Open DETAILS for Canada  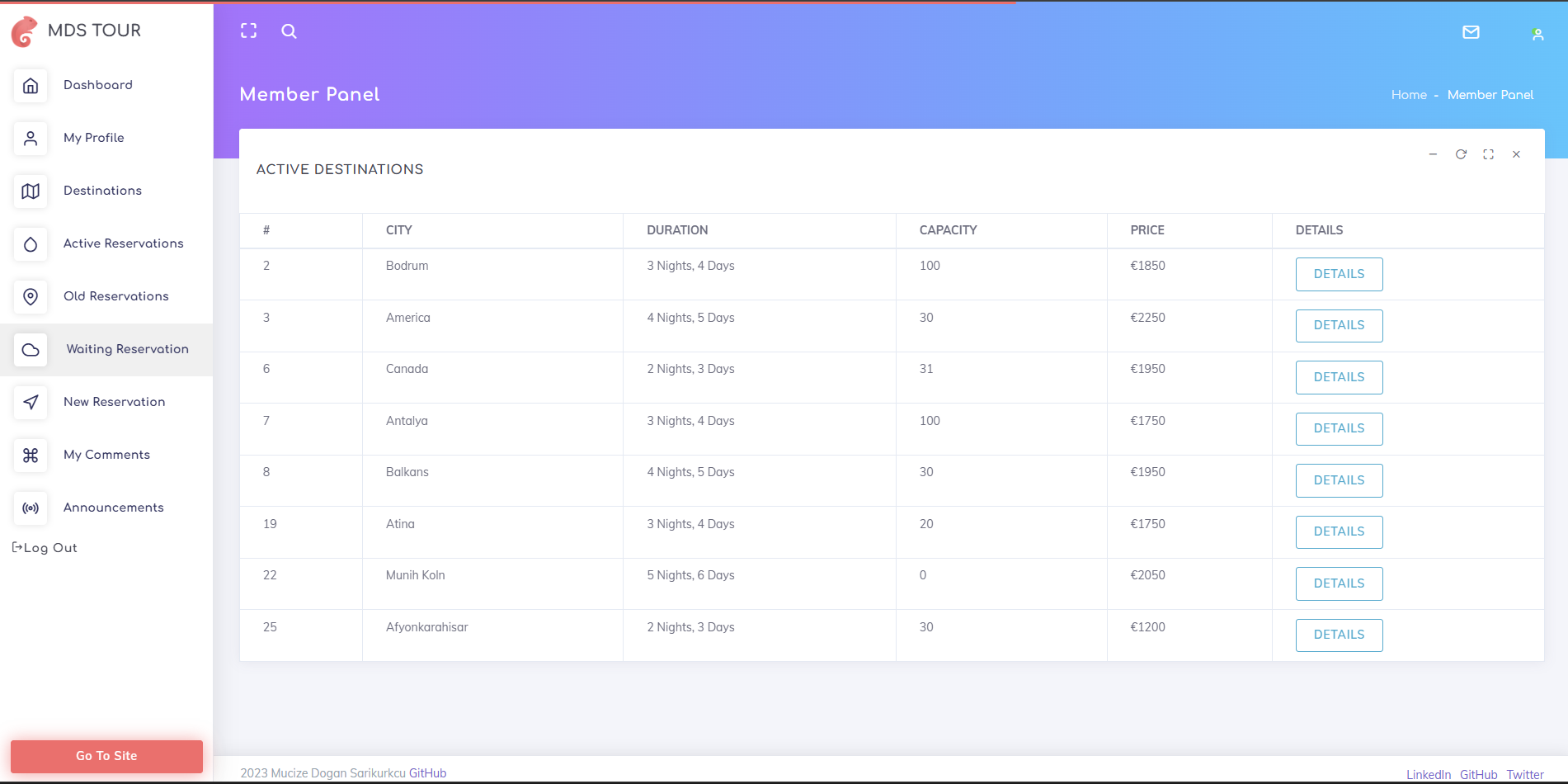[1339, 377]
